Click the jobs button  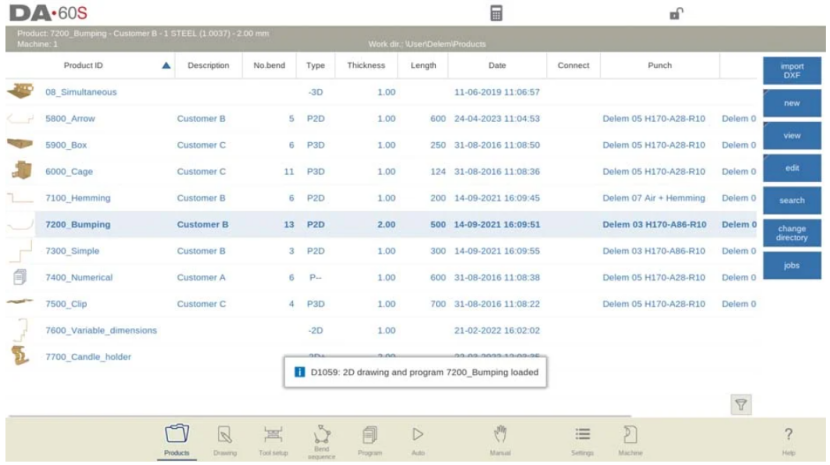pyautogui.click(x=792, y=265)
